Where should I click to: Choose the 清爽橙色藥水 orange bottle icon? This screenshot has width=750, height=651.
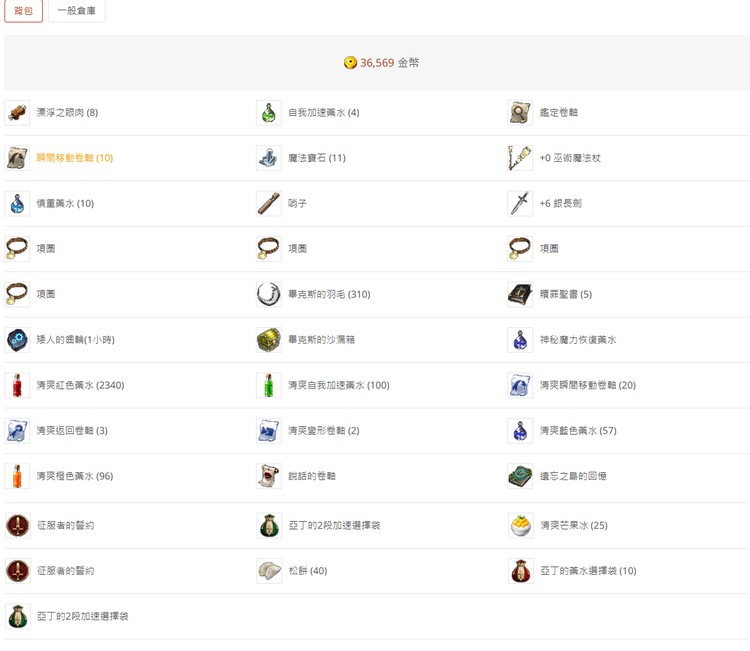(17, 476)
